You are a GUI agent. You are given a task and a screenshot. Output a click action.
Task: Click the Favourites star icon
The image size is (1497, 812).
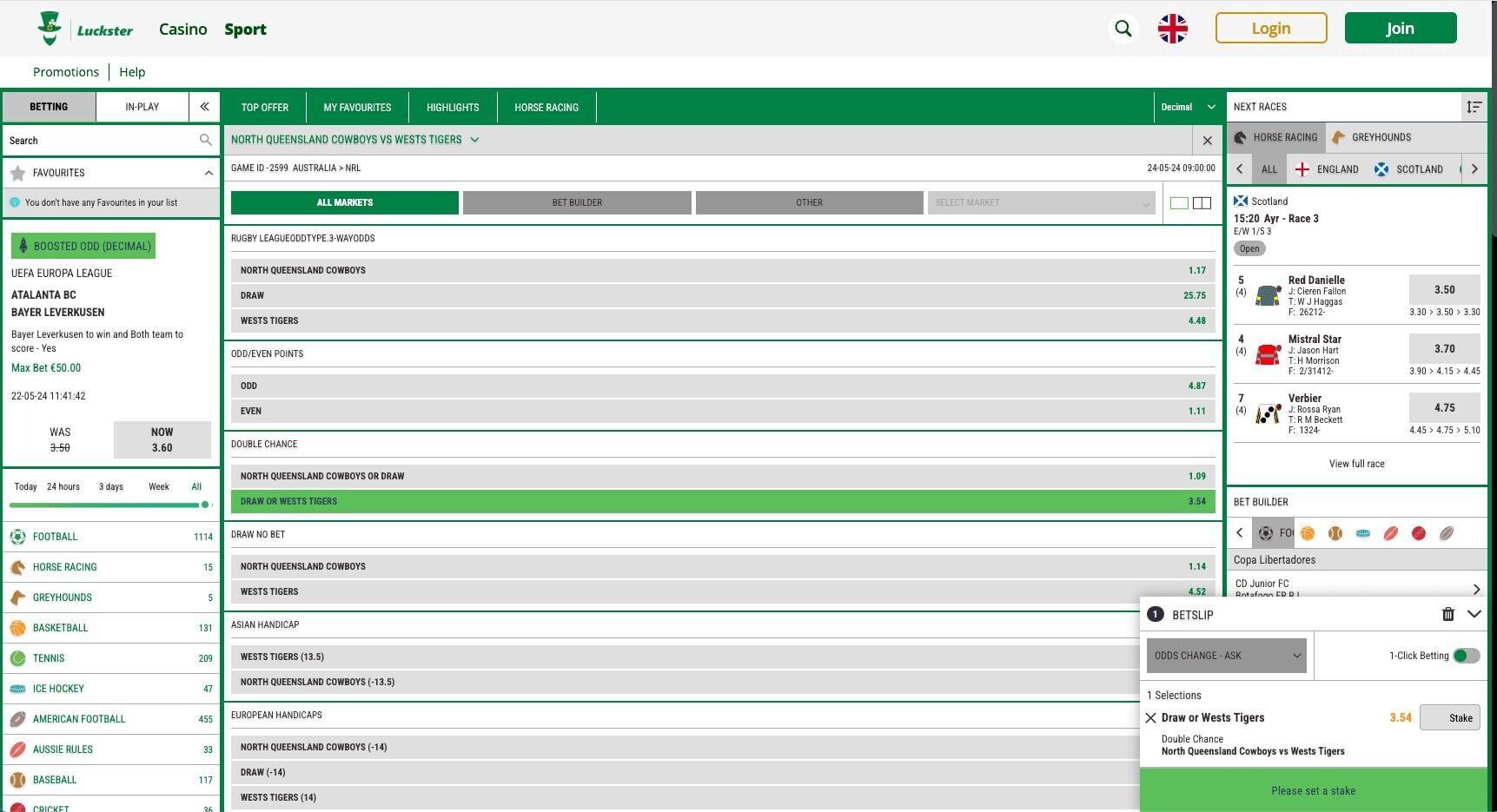point(17,173)
